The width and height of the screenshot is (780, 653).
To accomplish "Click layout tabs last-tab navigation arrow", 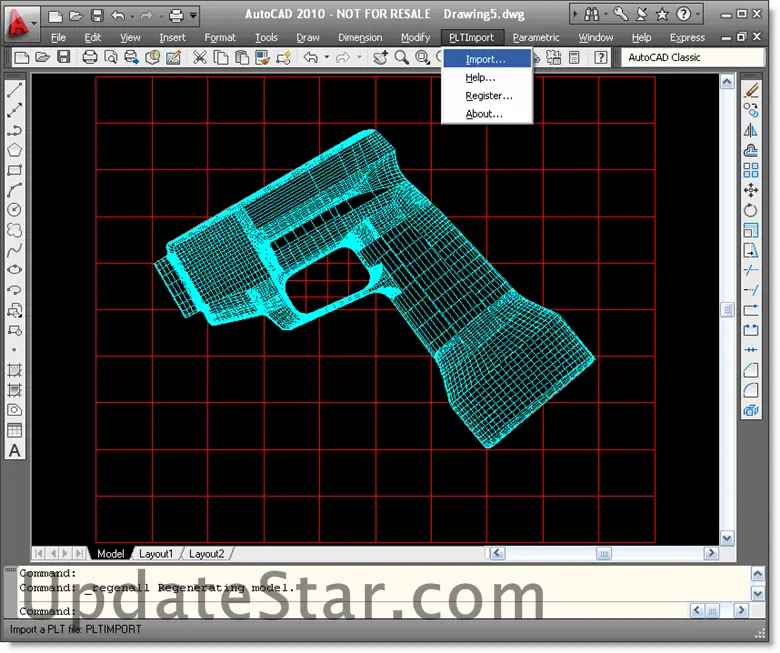I will 80,553.
